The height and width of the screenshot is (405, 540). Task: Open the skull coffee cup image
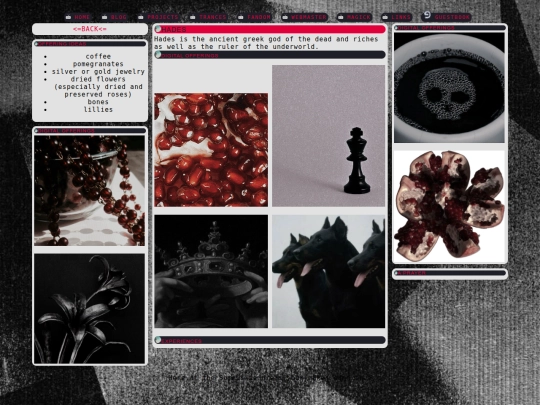[x=449, y=87]
